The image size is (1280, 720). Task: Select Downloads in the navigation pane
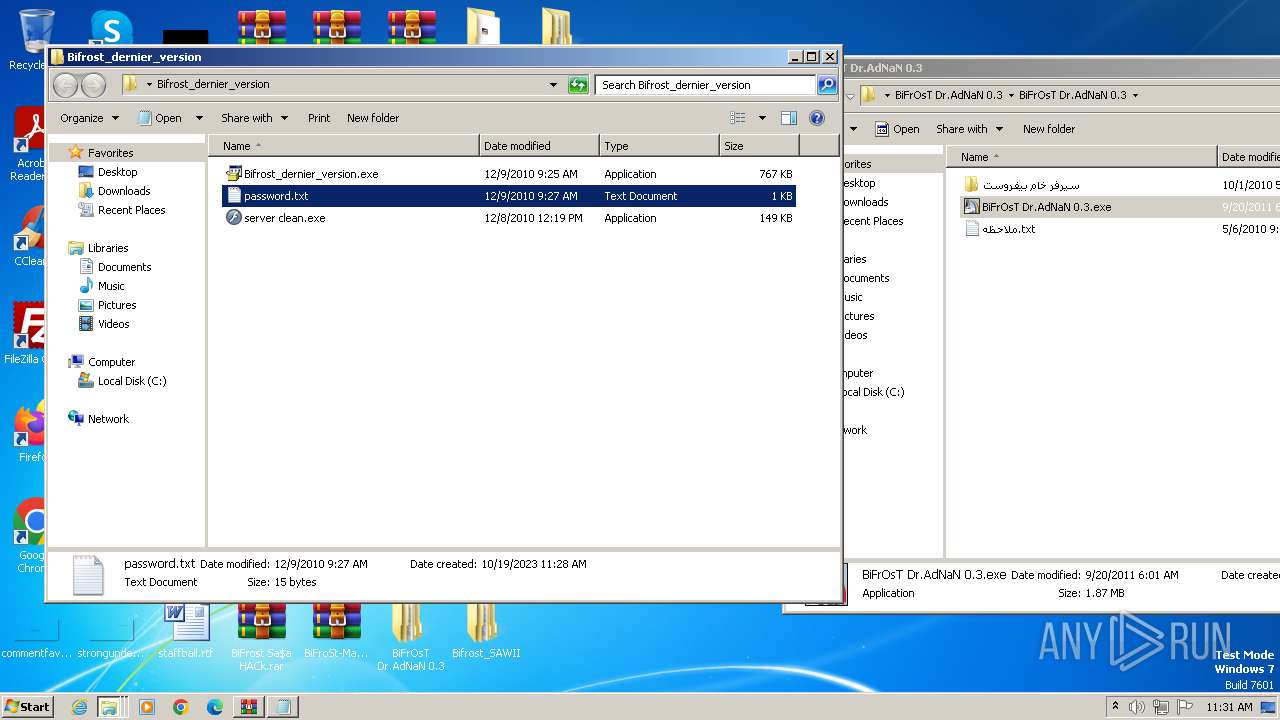click(124, 191)
